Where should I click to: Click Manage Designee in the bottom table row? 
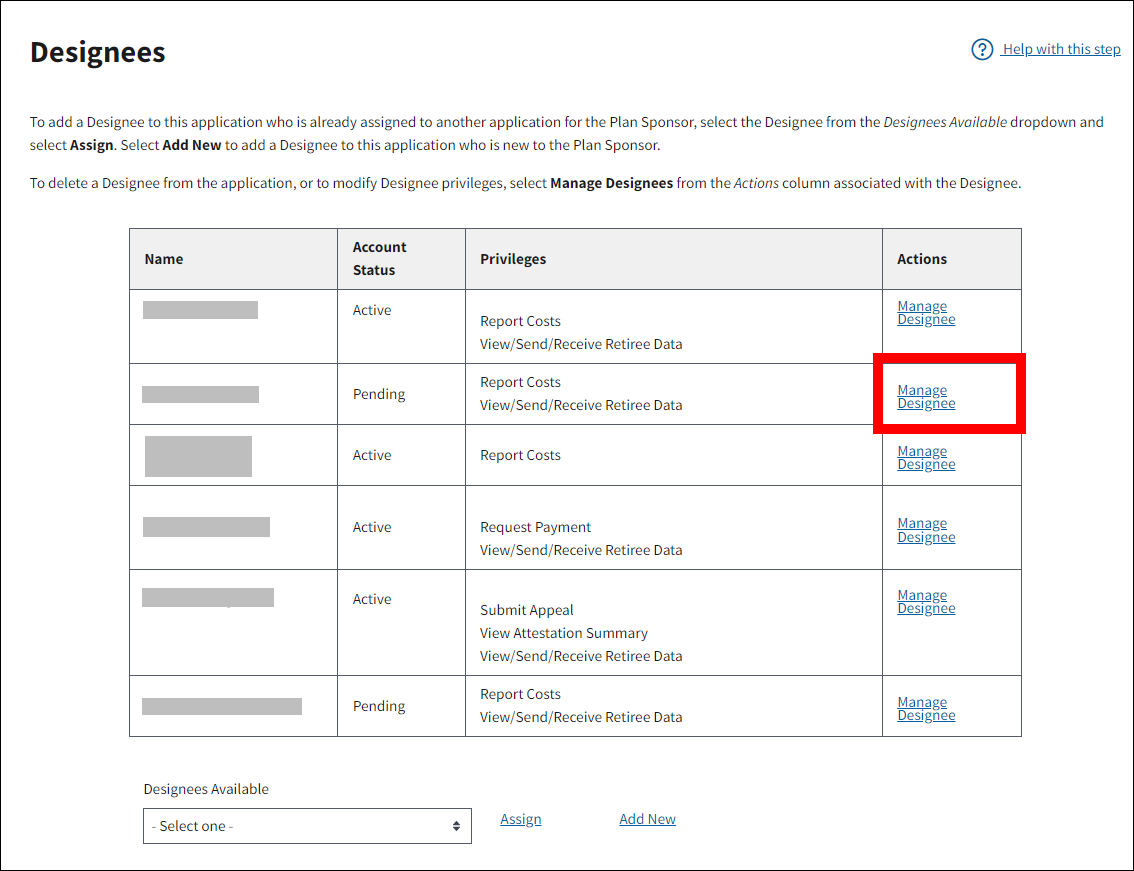[926, 709]
